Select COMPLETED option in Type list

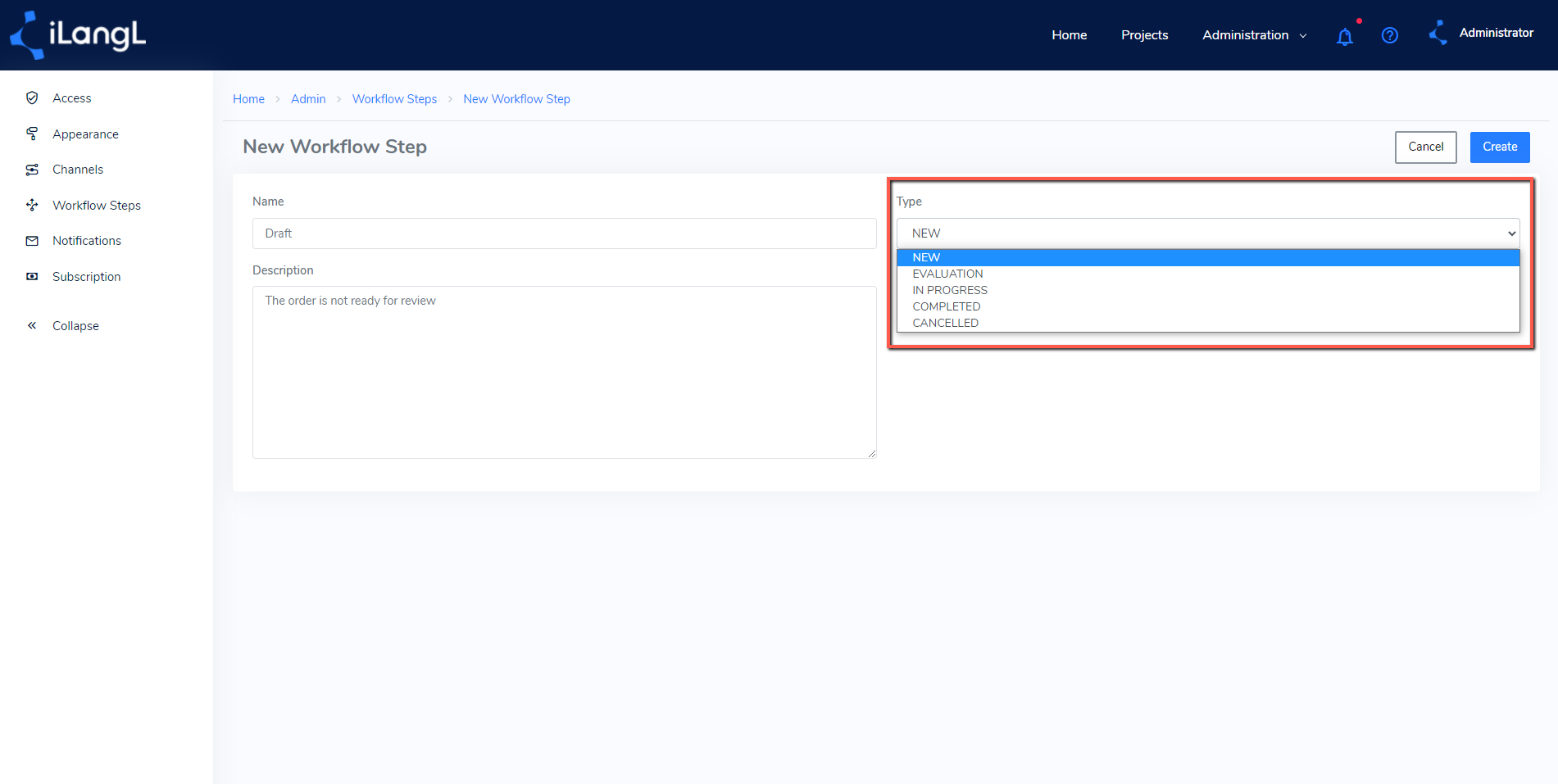pos(1208,306)
